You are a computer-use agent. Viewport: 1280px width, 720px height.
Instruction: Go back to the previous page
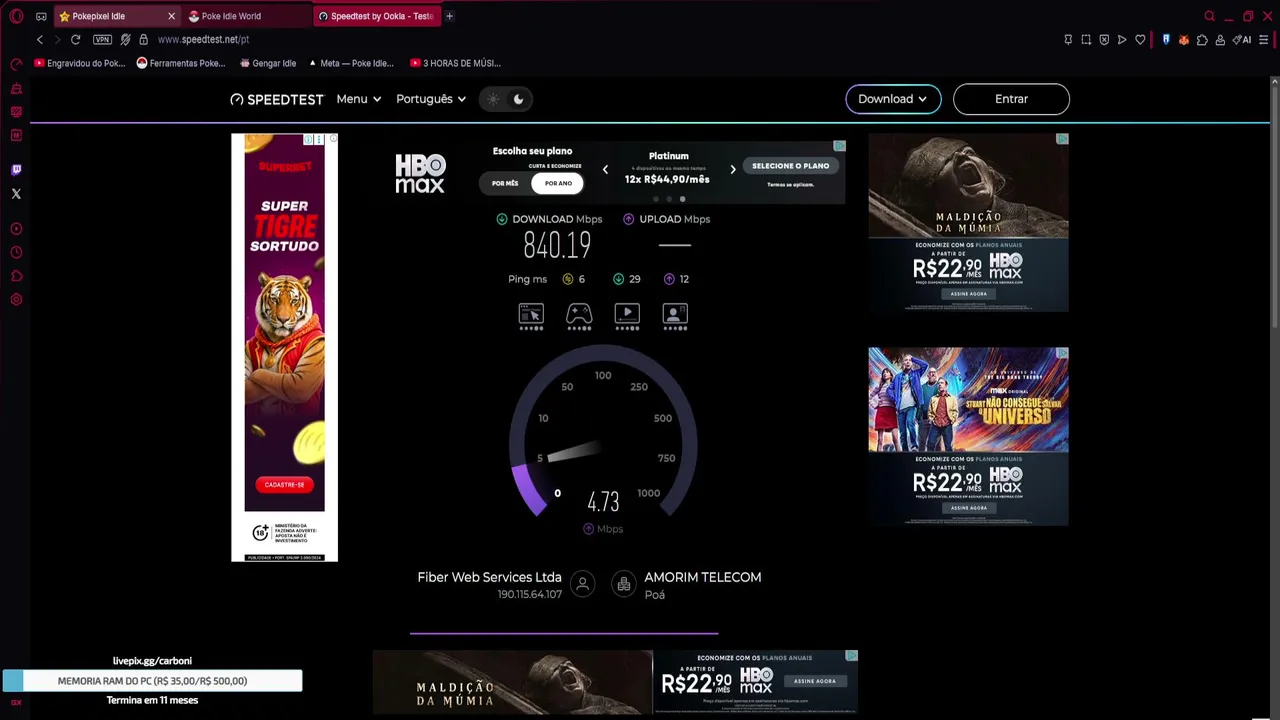(x=40, y=40)
